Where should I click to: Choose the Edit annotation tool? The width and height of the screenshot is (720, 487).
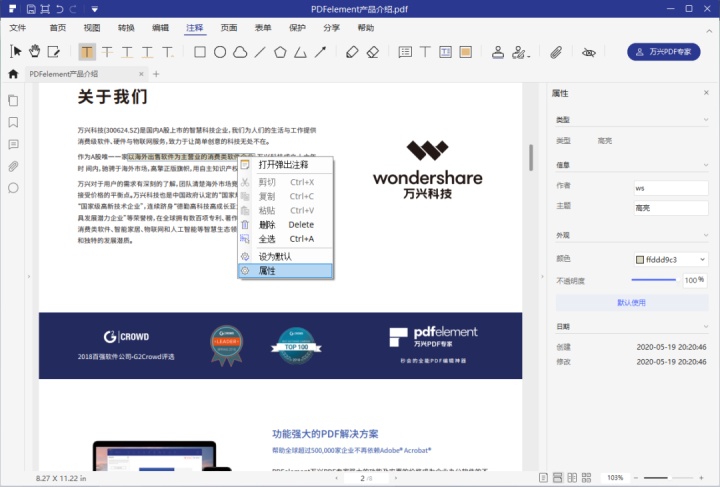[54, 52]
